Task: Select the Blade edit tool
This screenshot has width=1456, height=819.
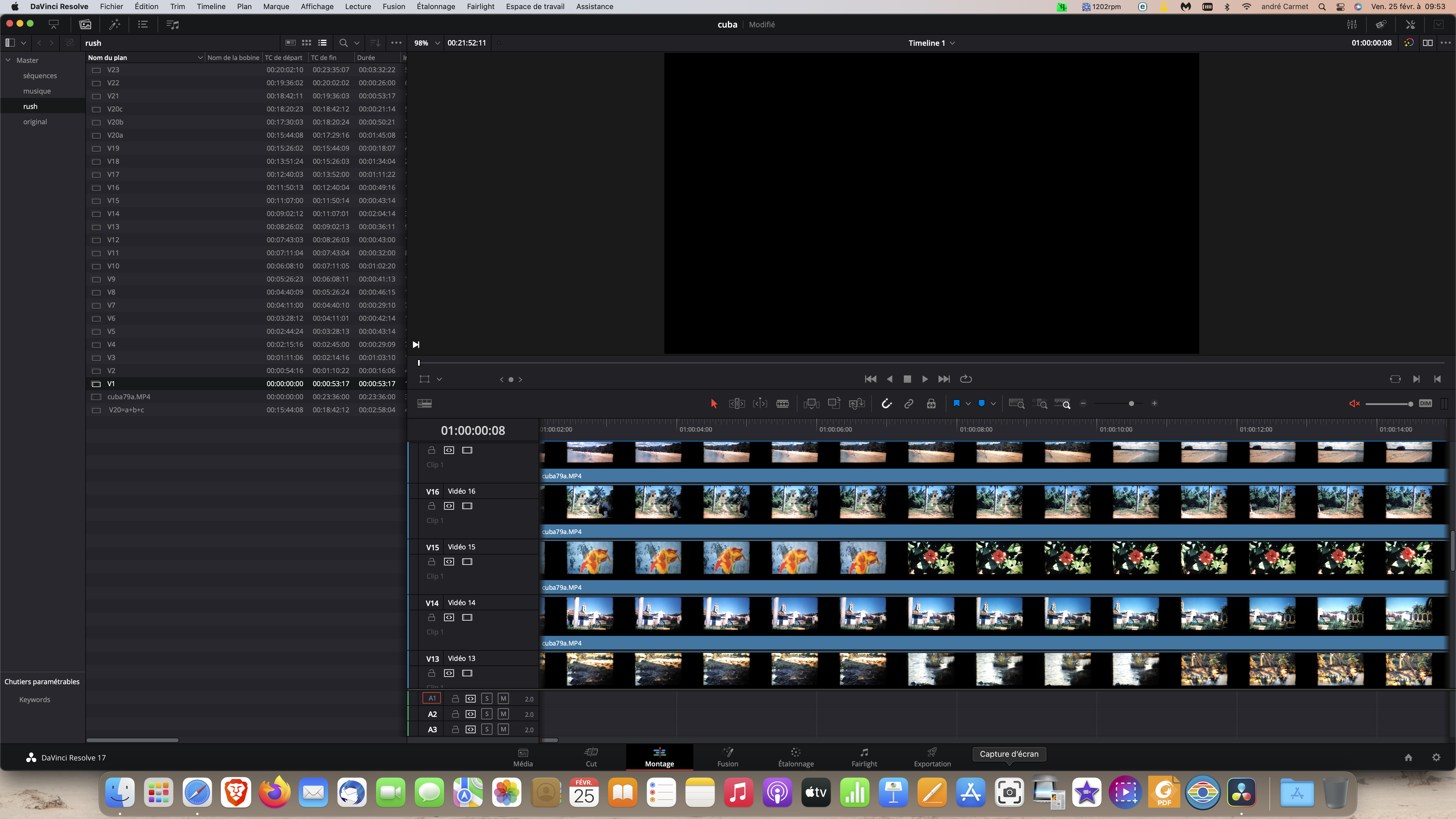Action: 783,404
